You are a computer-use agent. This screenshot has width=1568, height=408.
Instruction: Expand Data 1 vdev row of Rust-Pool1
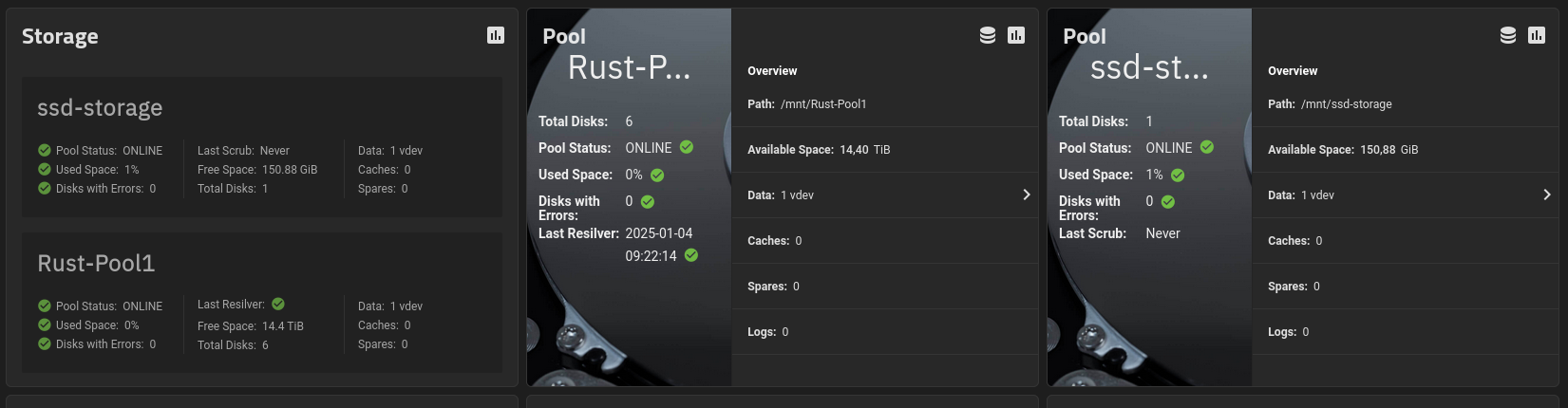click(x=885, y=195)
